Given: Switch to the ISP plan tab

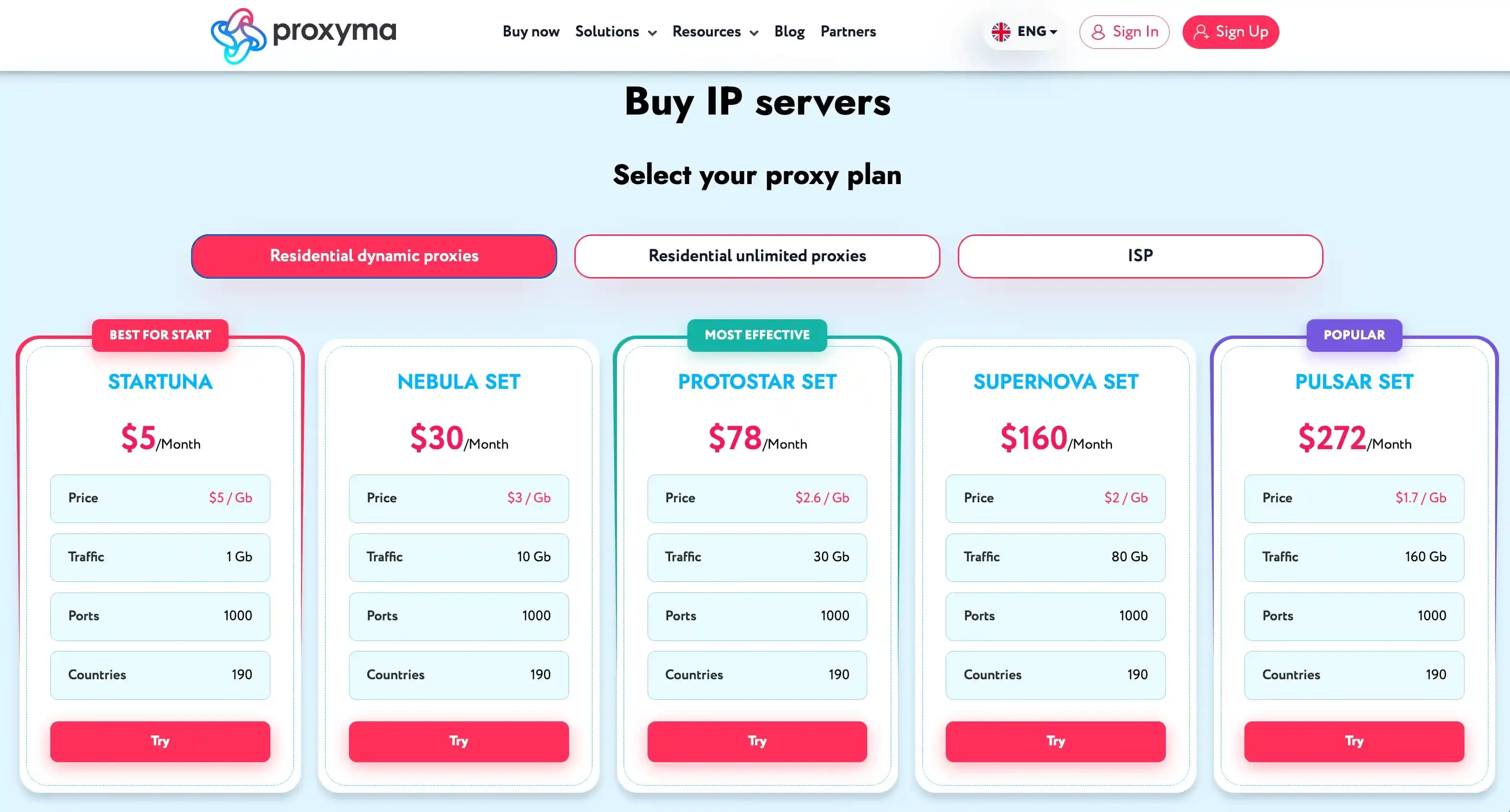Looking at the screenshot, I should (1139, 256).
